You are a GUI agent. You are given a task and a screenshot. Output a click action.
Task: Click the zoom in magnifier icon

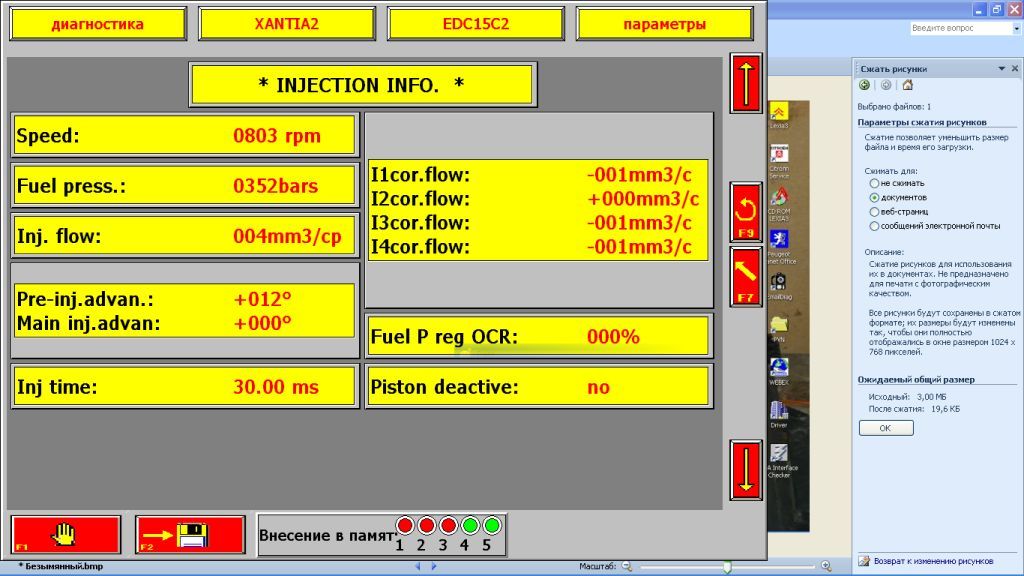point(826,566)
